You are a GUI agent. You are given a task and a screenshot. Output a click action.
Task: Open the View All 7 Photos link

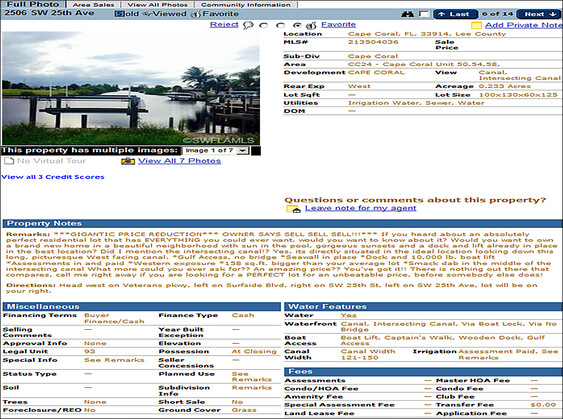coord(180,161)
